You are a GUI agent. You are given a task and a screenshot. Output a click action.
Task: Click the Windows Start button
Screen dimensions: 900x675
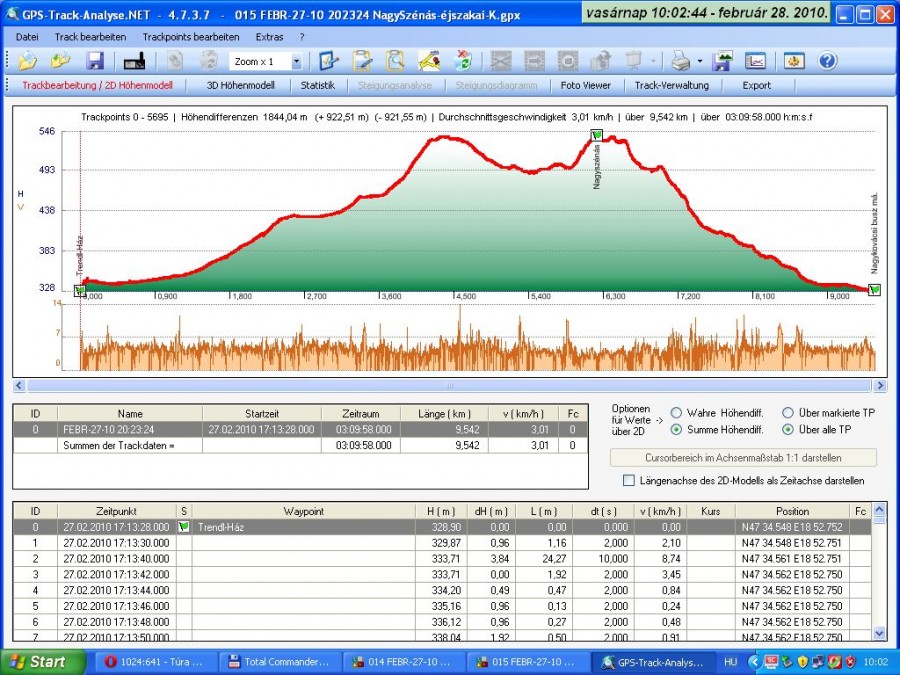click(x=40, y=662)
